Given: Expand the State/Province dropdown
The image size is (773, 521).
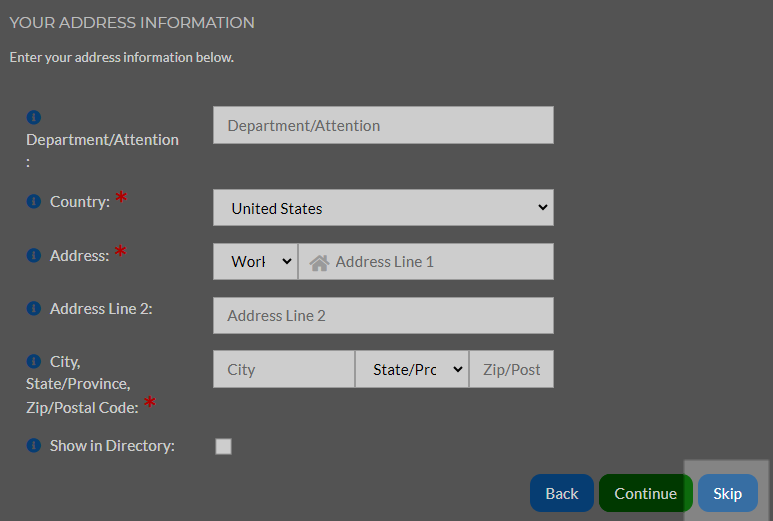Looking at the screenshot, I should point(412,369).
